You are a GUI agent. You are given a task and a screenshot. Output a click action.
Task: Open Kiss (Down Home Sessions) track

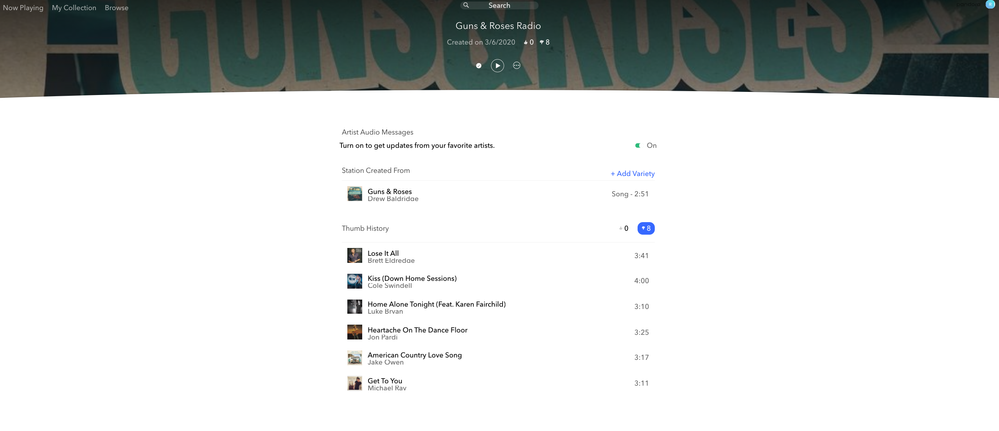pos(412,278)
